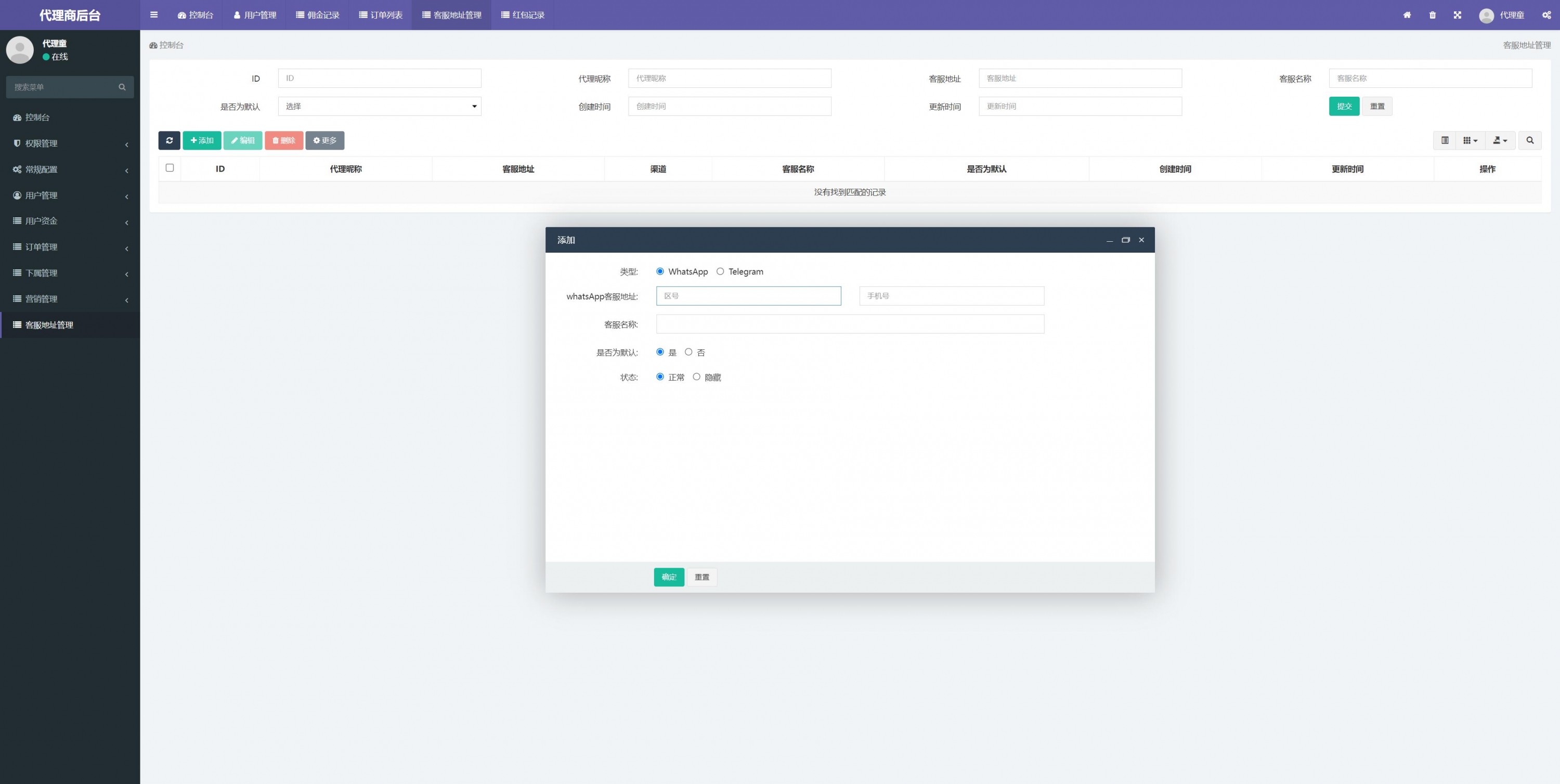Open the 是否为默认 filter dropdown
Screen dimensions: 1560x784
coord(379,107)
